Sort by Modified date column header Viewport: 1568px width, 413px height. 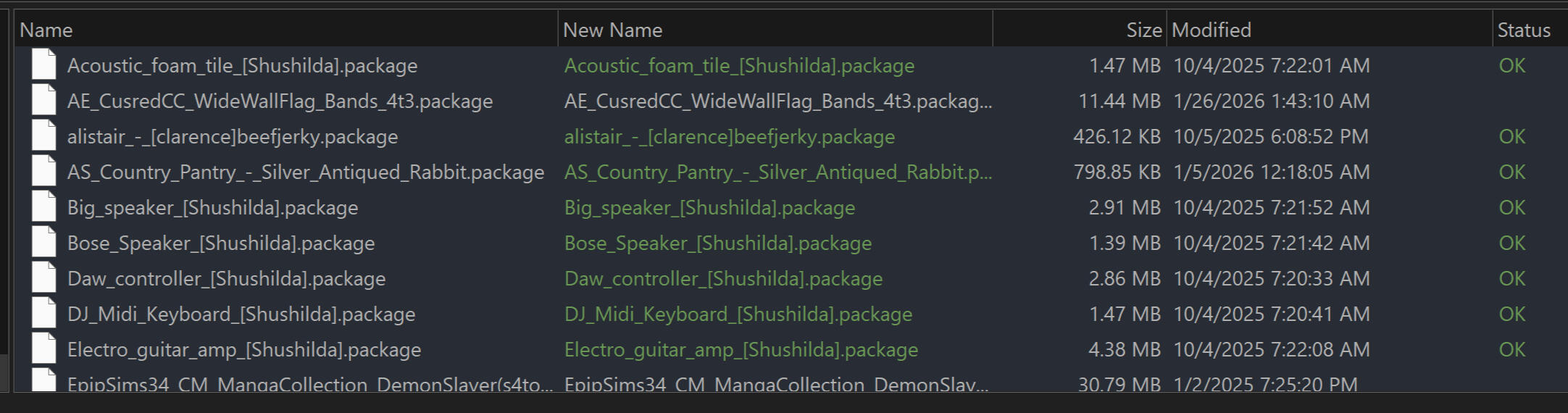pyautogui.click(x=1211, y=30)
